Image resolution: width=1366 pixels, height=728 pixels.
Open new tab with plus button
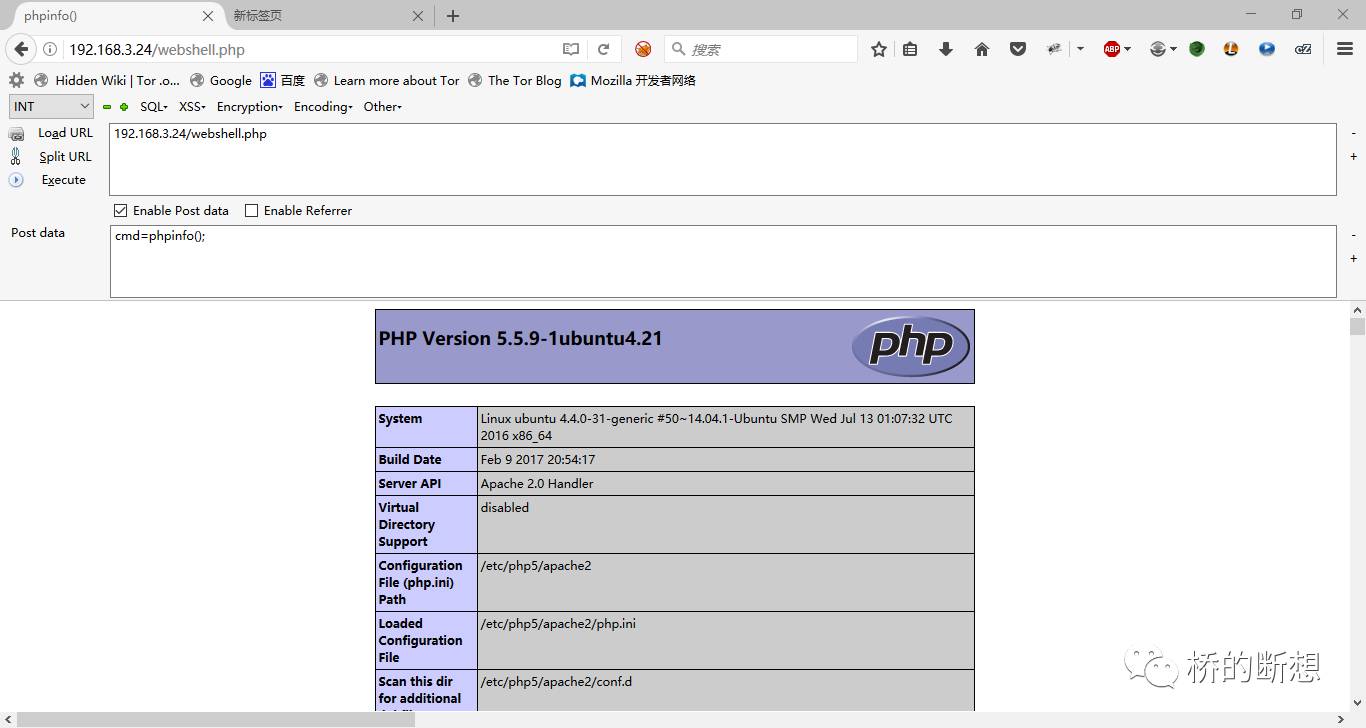pos(453,16)
